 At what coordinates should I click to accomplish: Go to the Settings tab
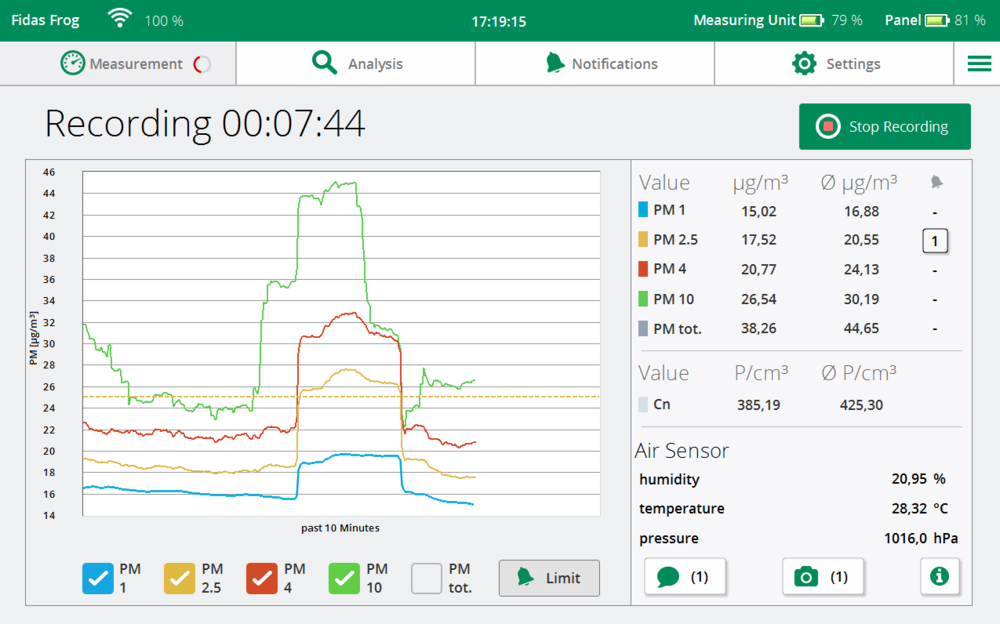click(x=834, y=64)
